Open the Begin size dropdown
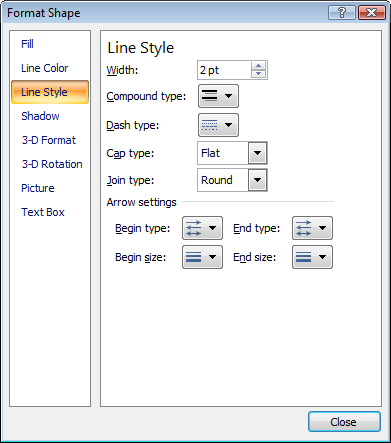391x443 pixels. pyautogui.click(x=202, y=257)
